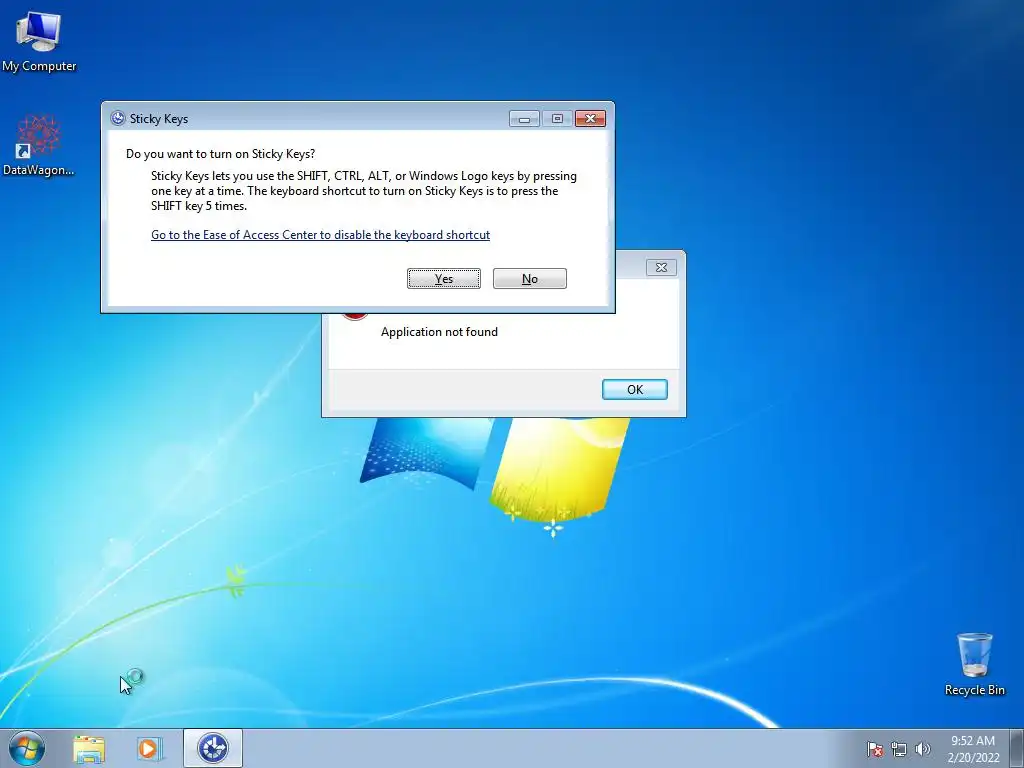Close the Sticky Keys dialog window

(x=590, y=119)
